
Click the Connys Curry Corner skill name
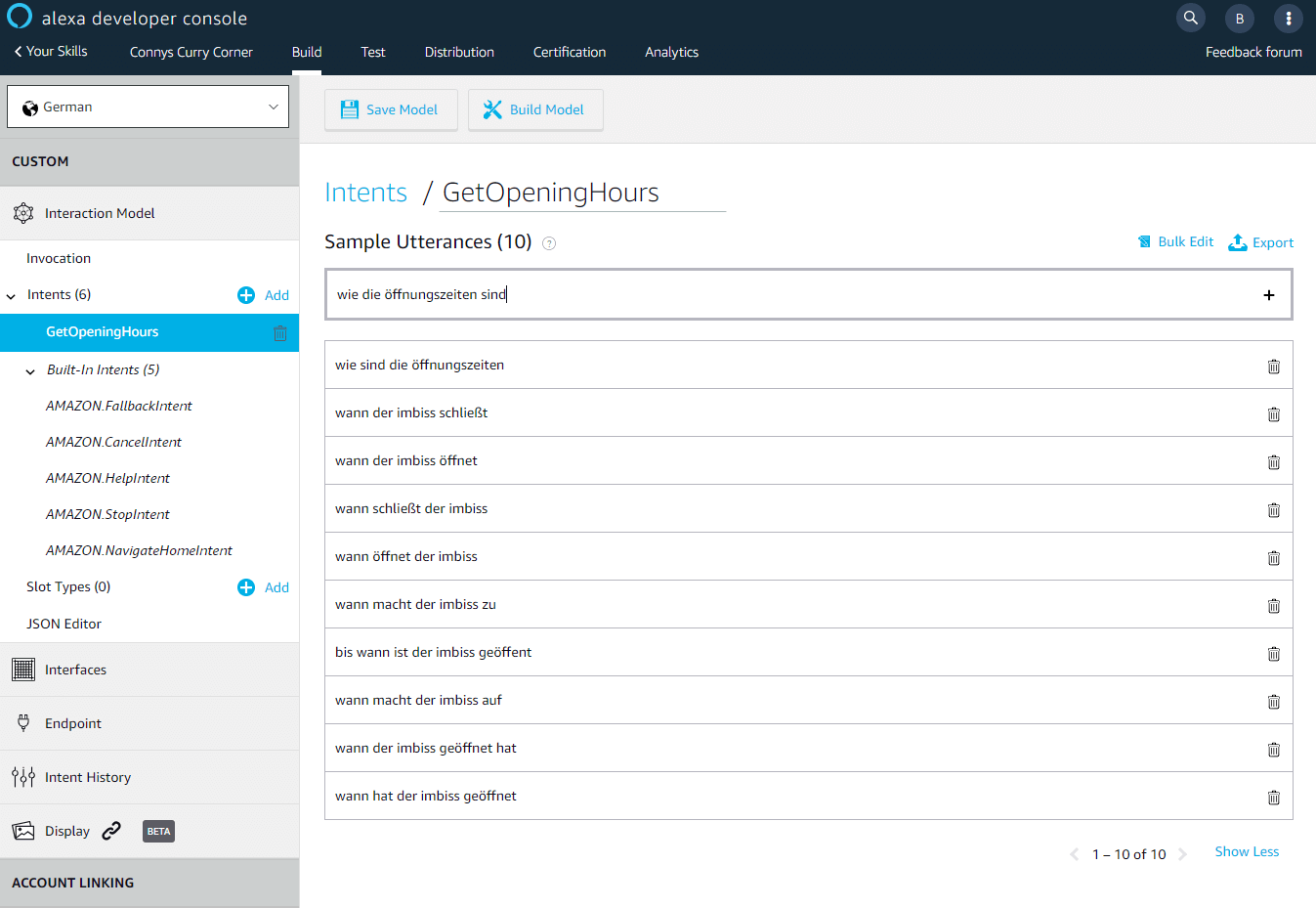coord(191,52)
